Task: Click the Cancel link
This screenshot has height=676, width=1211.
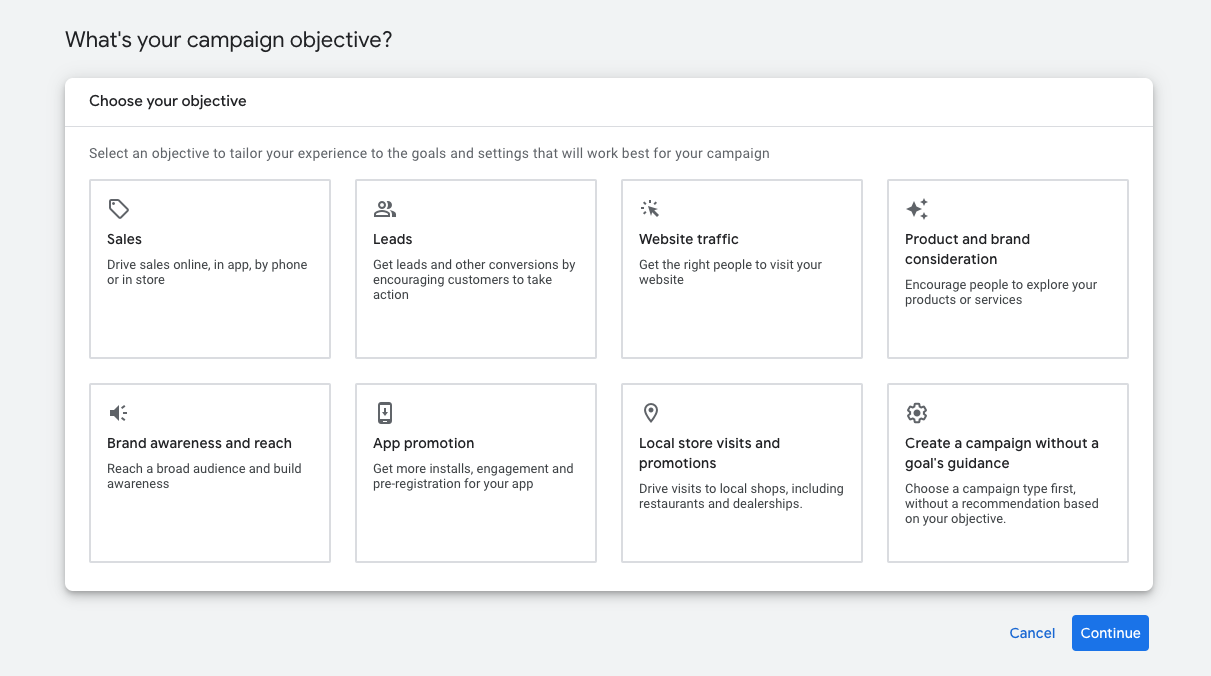Action: 1032,633
